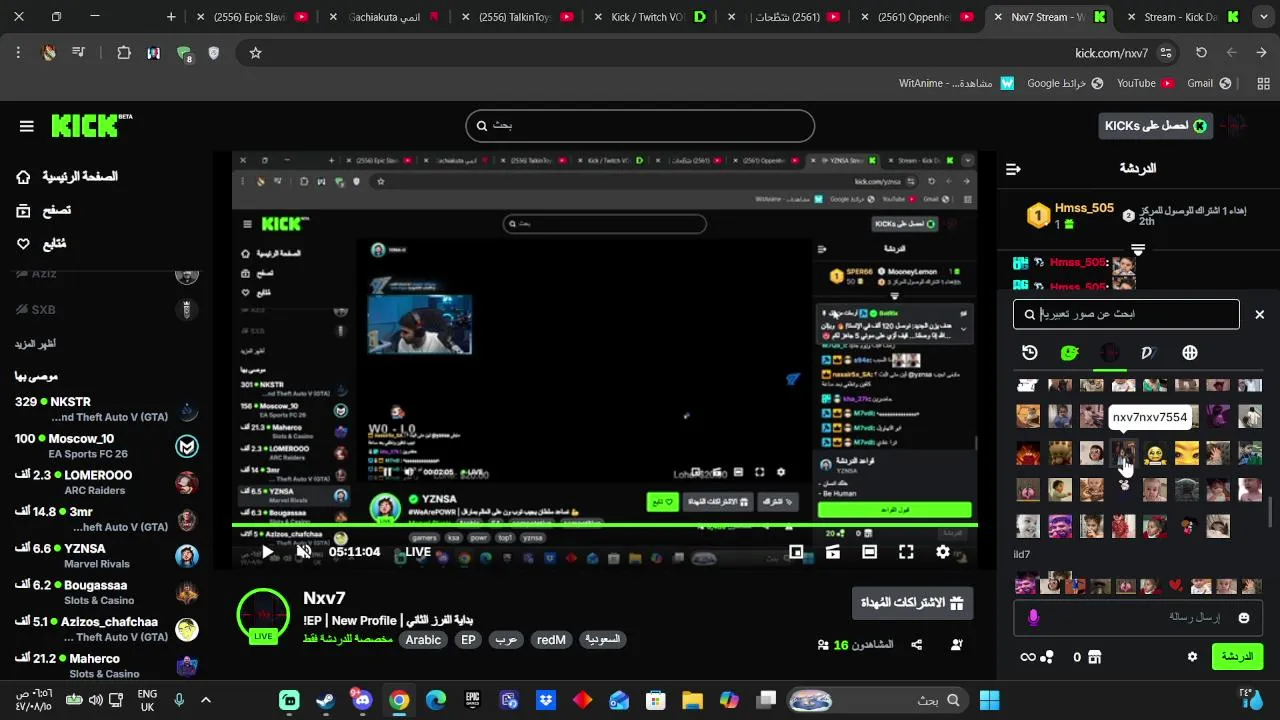Expand the followed list with أظهر المزيد

coord(35,343)
